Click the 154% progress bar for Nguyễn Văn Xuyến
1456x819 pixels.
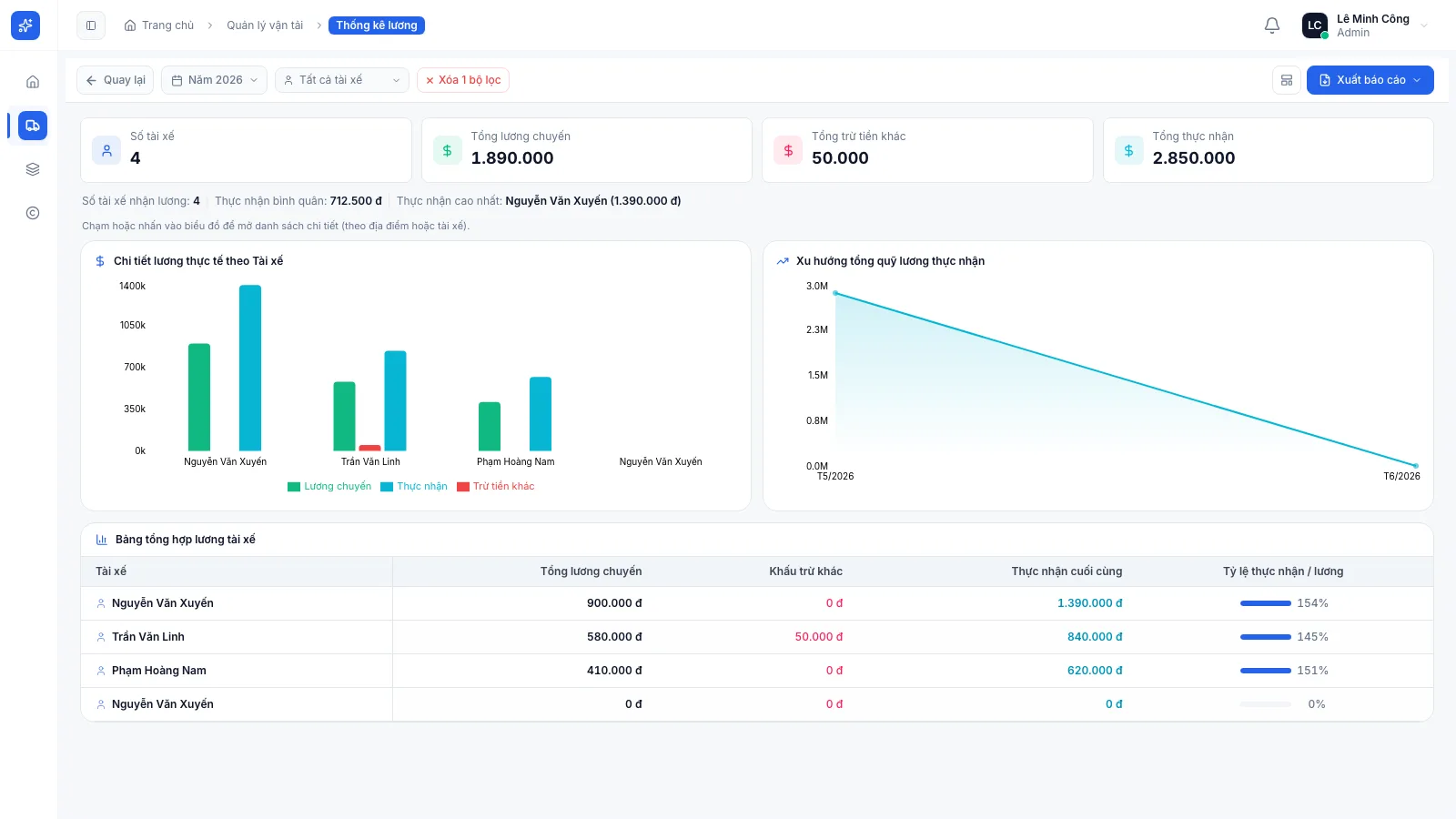pyautogui.click(x=1266, y=603)
